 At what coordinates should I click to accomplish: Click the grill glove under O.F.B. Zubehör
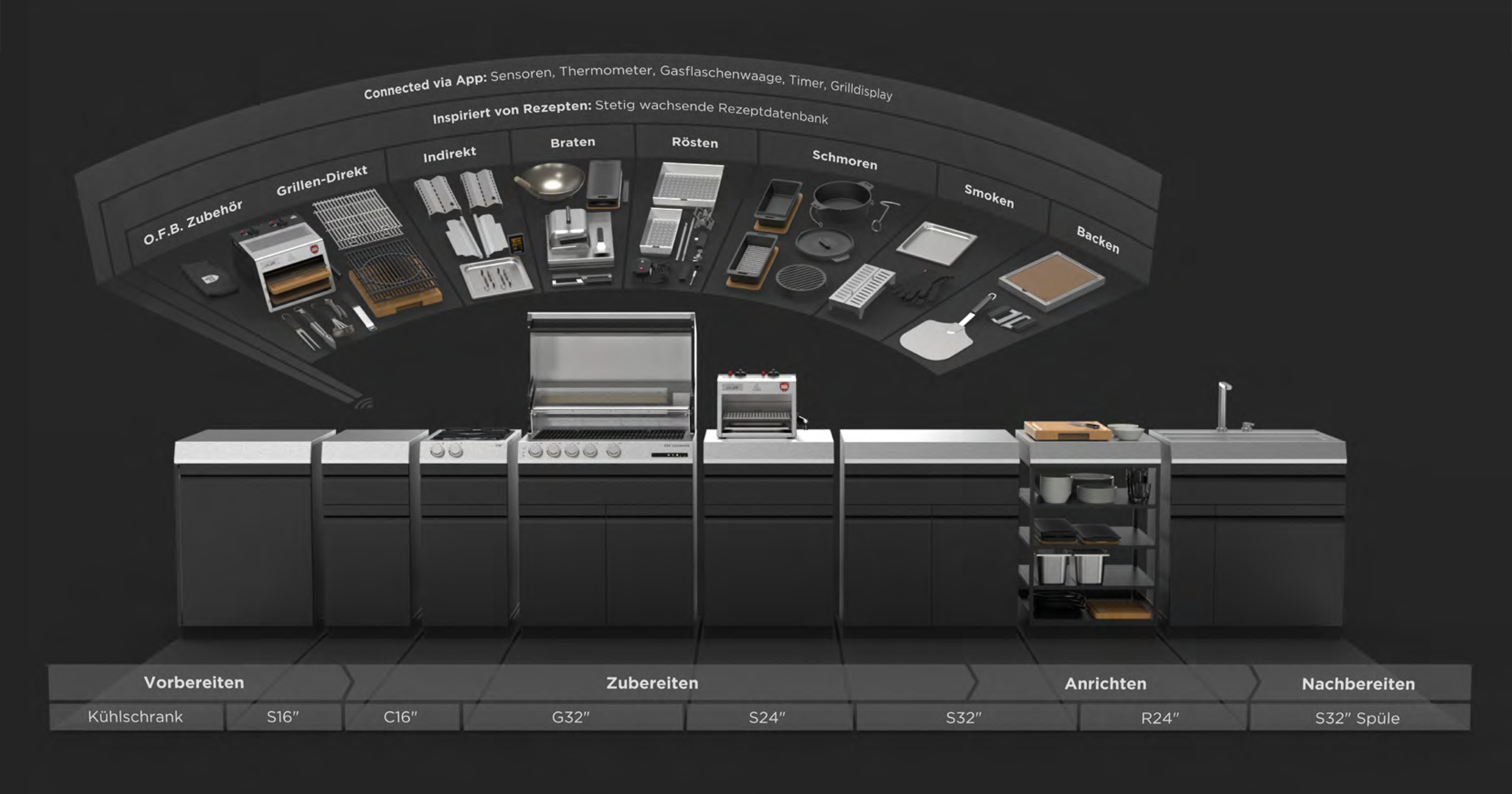point(210,279)
